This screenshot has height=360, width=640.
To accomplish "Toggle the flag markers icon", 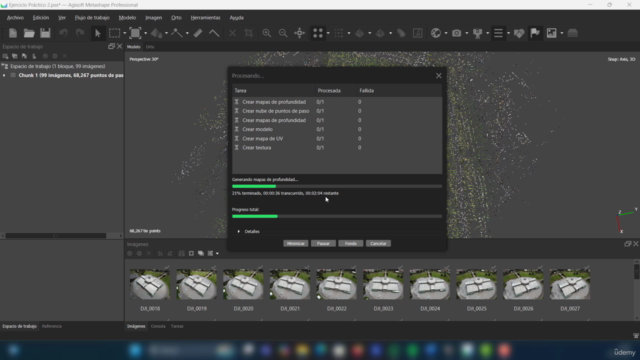I will (x=535, y=33).
